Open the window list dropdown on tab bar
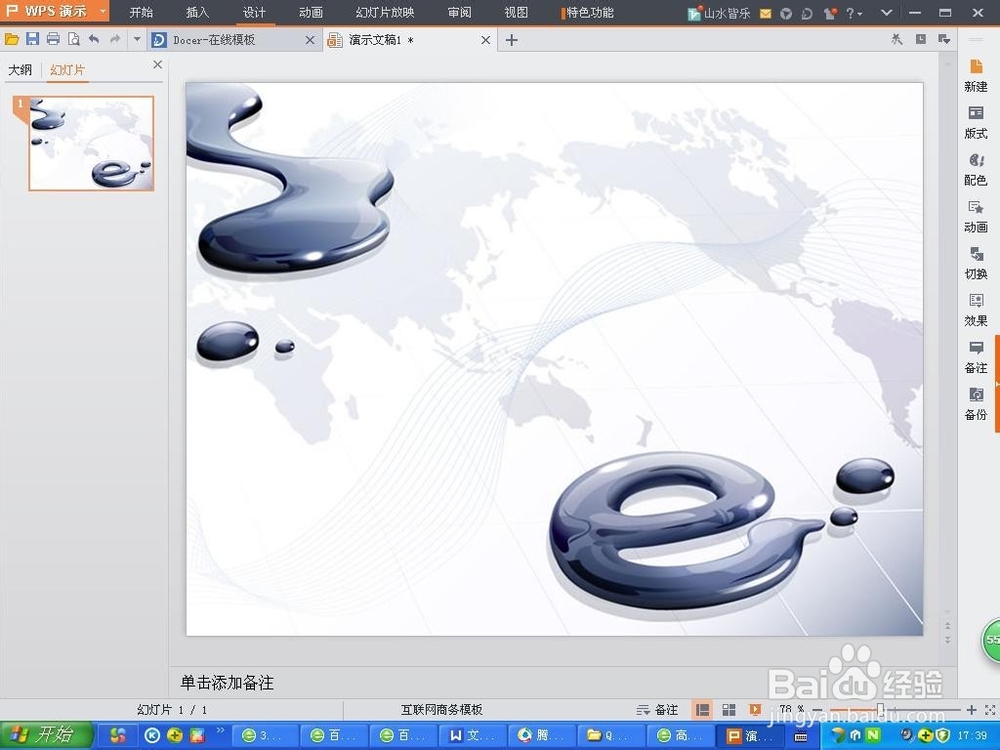This screenshot has height=750, width=1000. [945, 40]
